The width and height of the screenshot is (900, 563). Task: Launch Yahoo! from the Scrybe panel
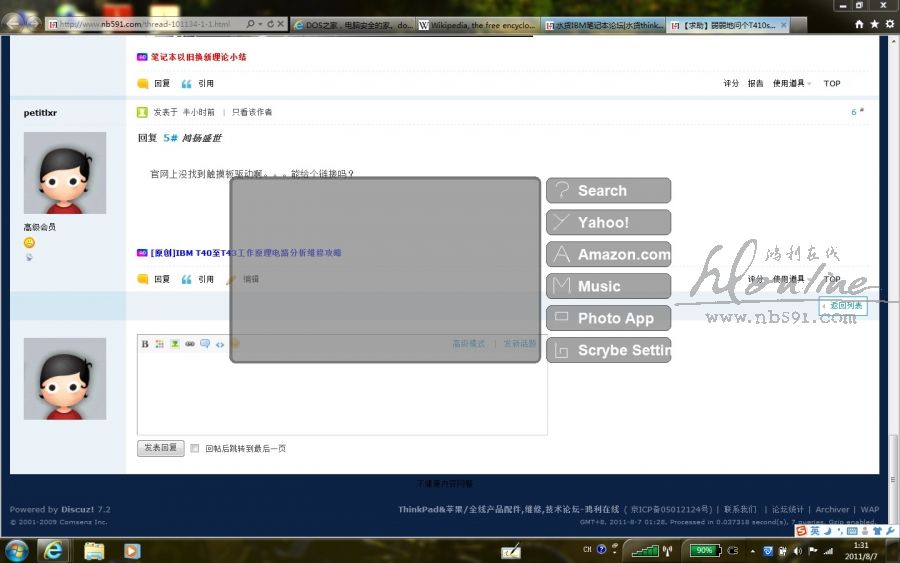coord(608,223)
